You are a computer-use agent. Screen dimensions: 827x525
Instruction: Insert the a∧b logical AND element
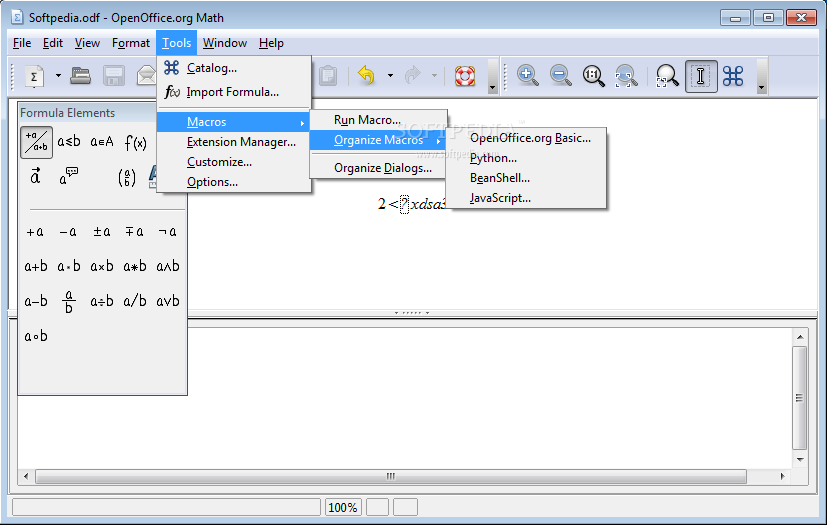168,266
